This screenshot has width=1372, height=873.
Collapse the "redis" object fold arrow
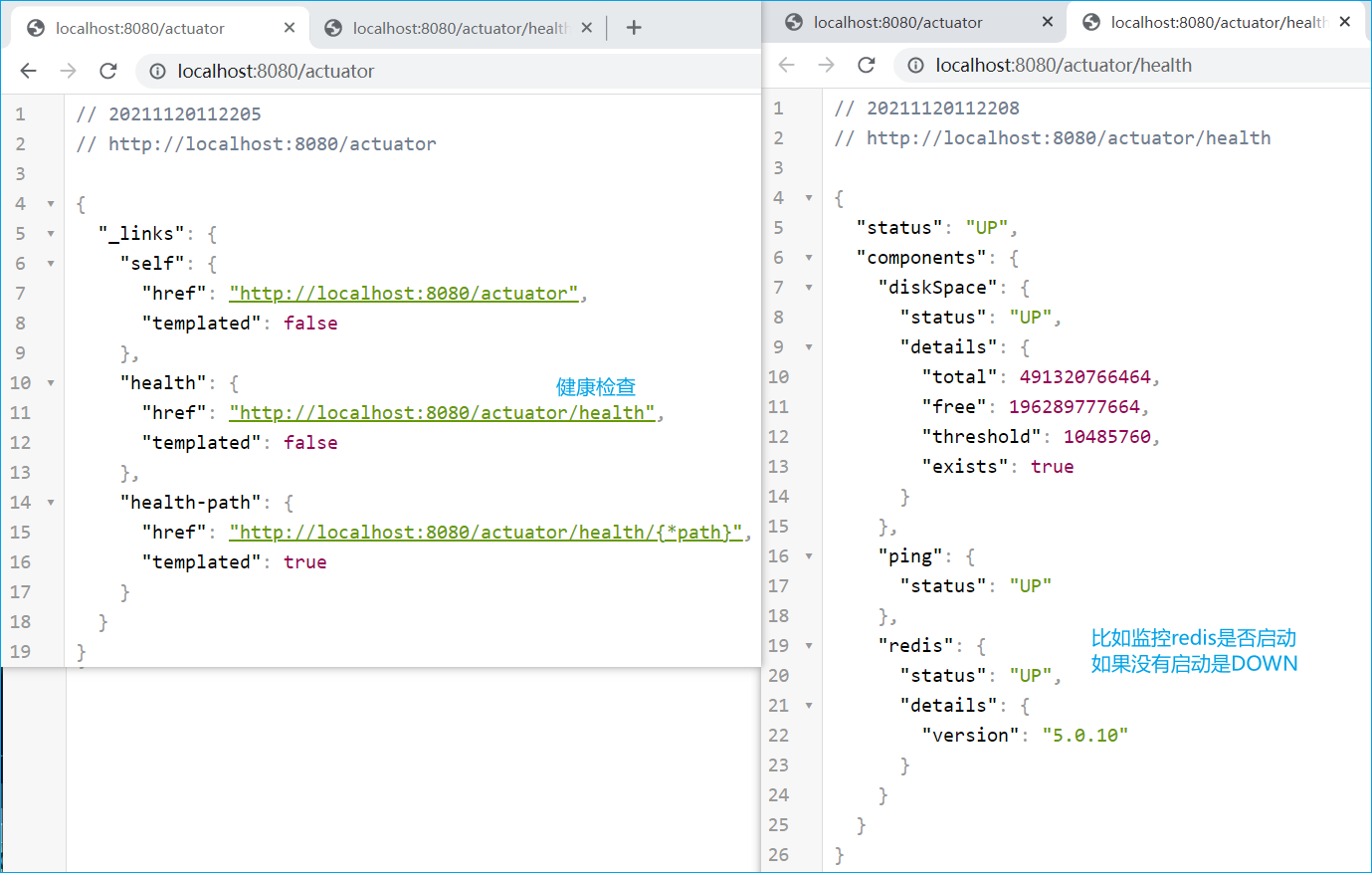809,646
